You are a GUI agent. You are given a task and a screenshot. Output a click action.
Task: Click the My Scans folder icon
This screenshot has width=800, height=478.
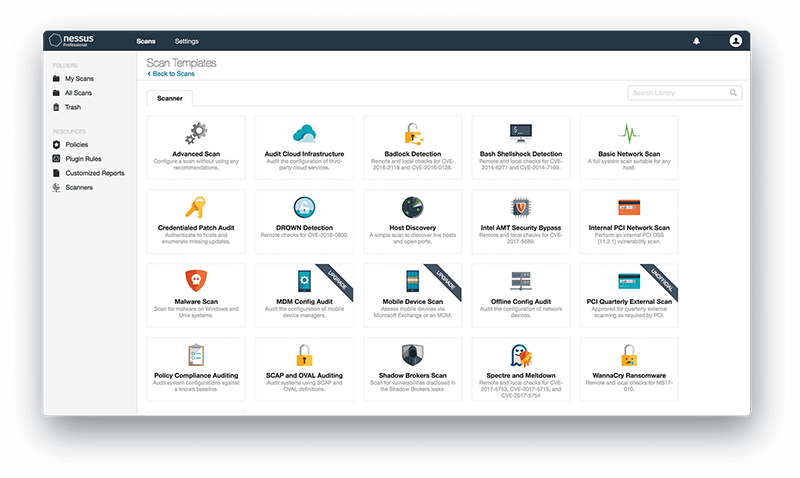(56, 79)
